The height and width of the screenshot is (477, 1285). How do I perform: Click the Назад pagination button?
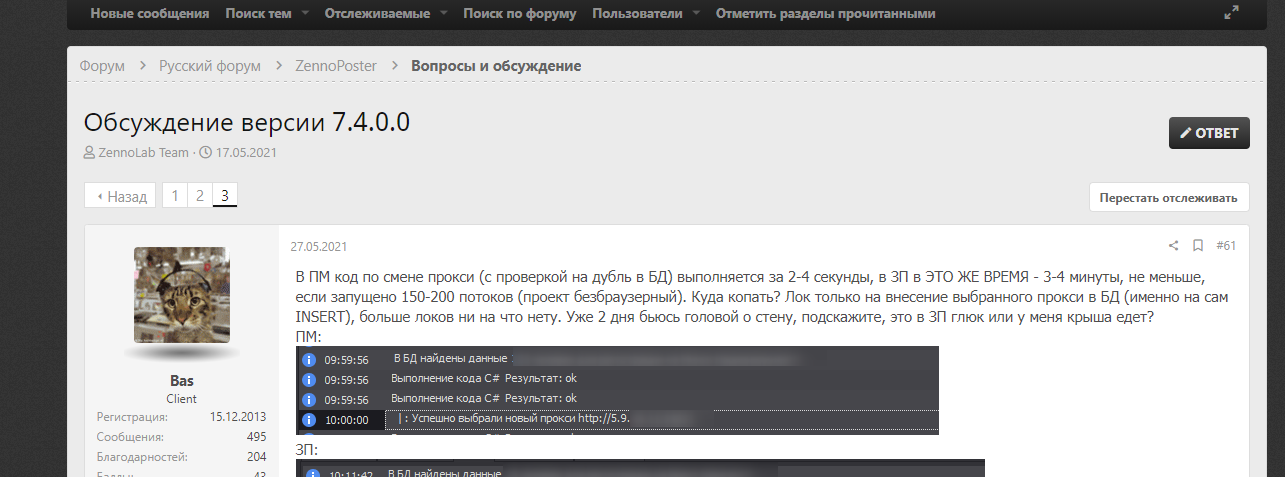pos(120,196)
